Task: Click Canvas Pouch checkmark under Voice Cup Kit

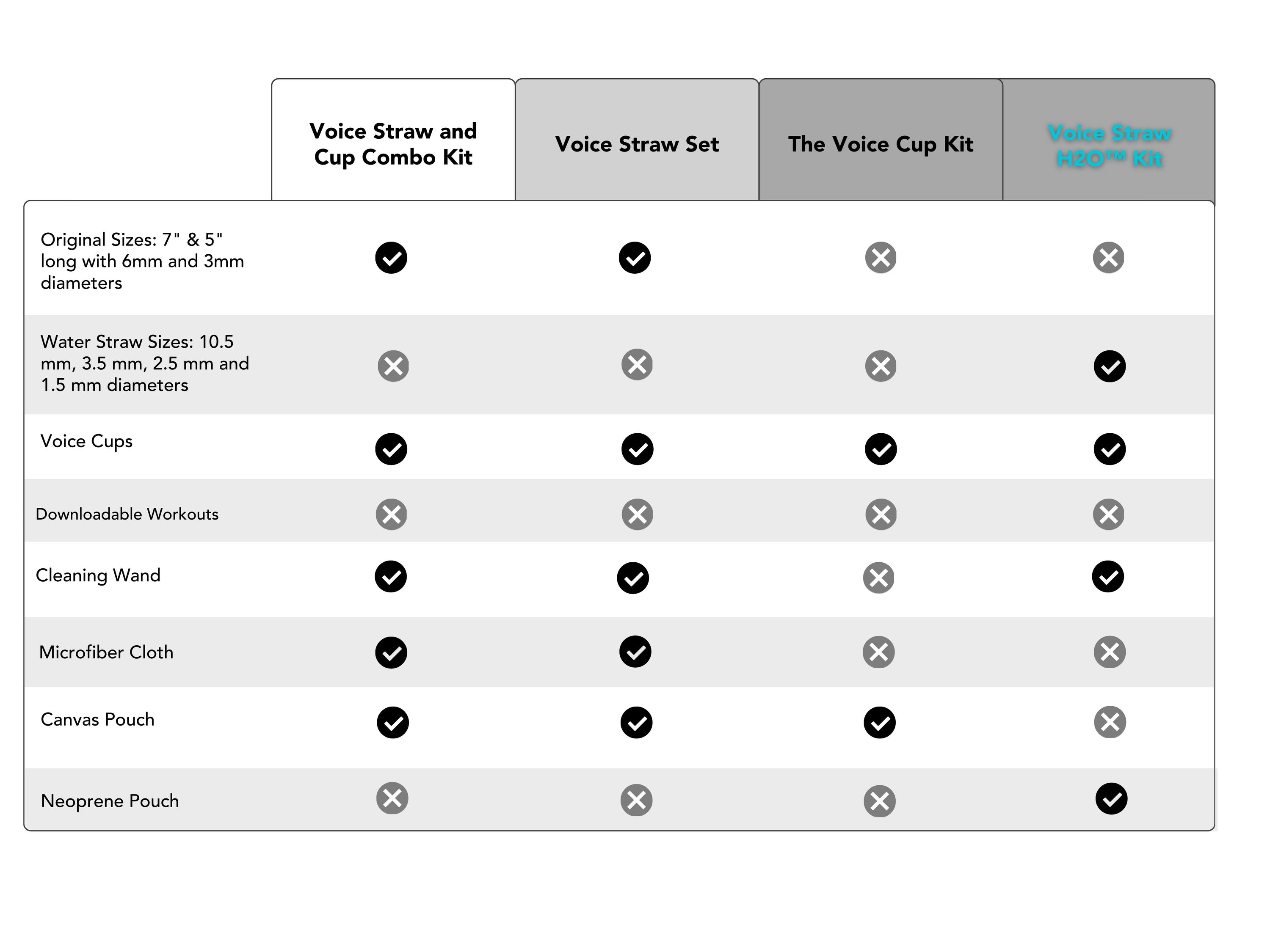Action: tap(879, 723)
